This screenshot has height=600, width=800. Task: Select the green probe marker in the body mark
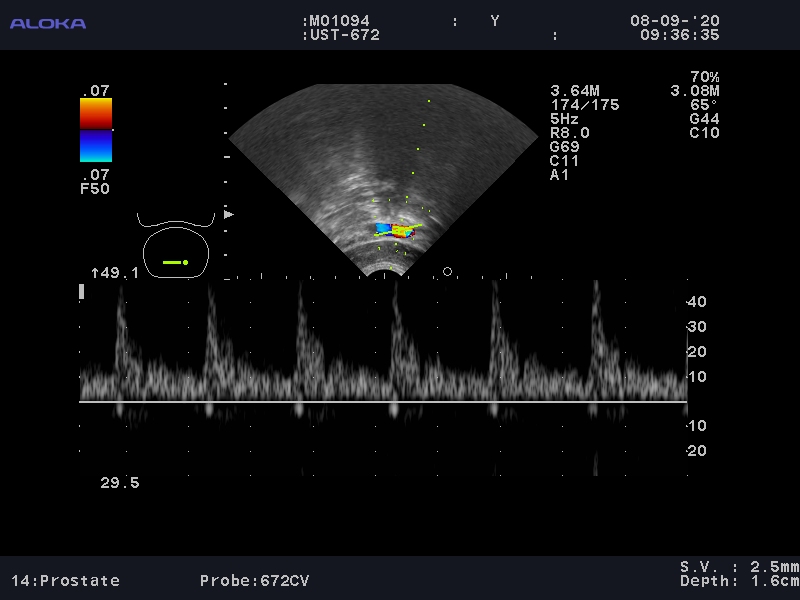pyautogui.click(x=176, y=262)
